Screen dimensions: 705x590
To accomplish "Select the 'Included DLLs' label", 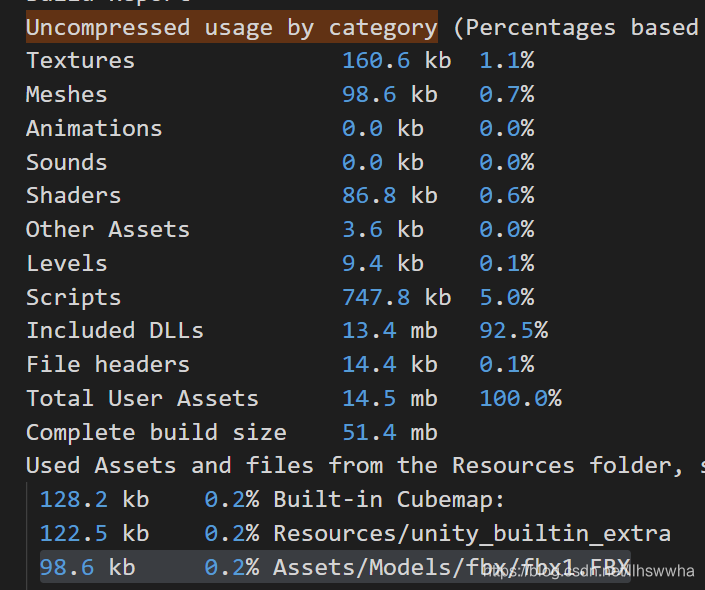I will [x=115, y=331].
